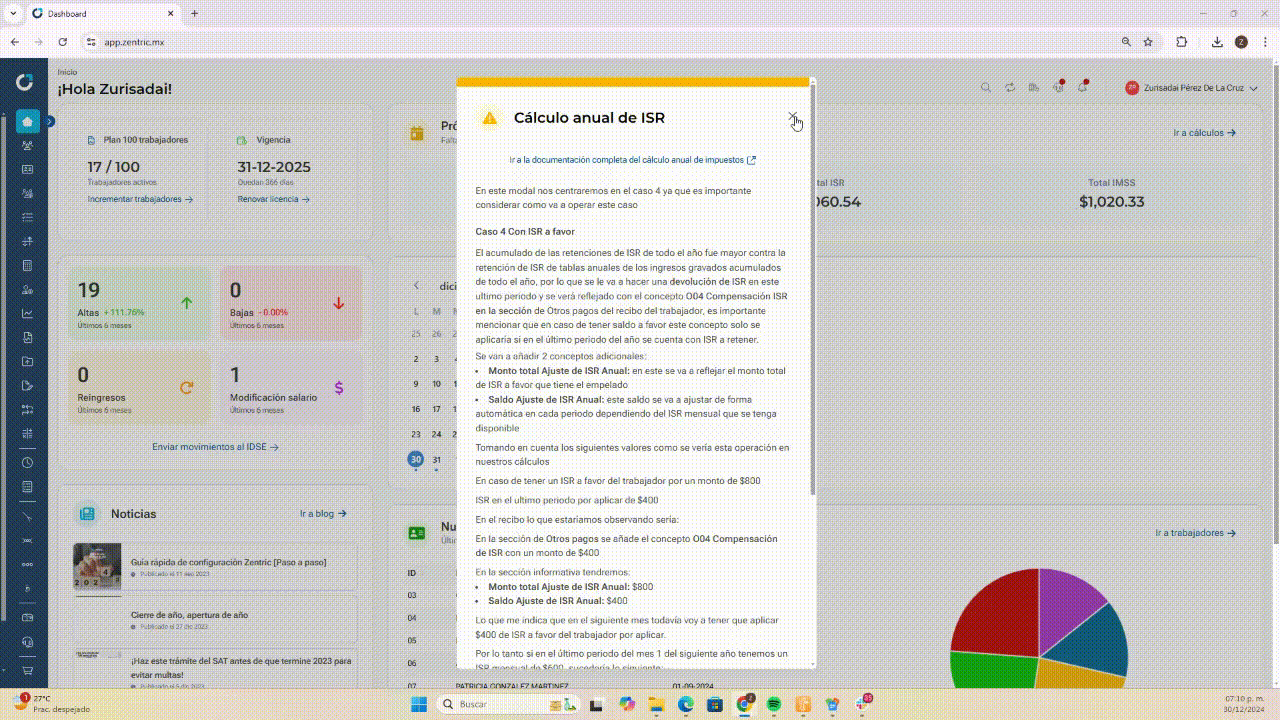Open the Windows Start menu
The image size is (1280, 720).
click(x=418, y=704)
